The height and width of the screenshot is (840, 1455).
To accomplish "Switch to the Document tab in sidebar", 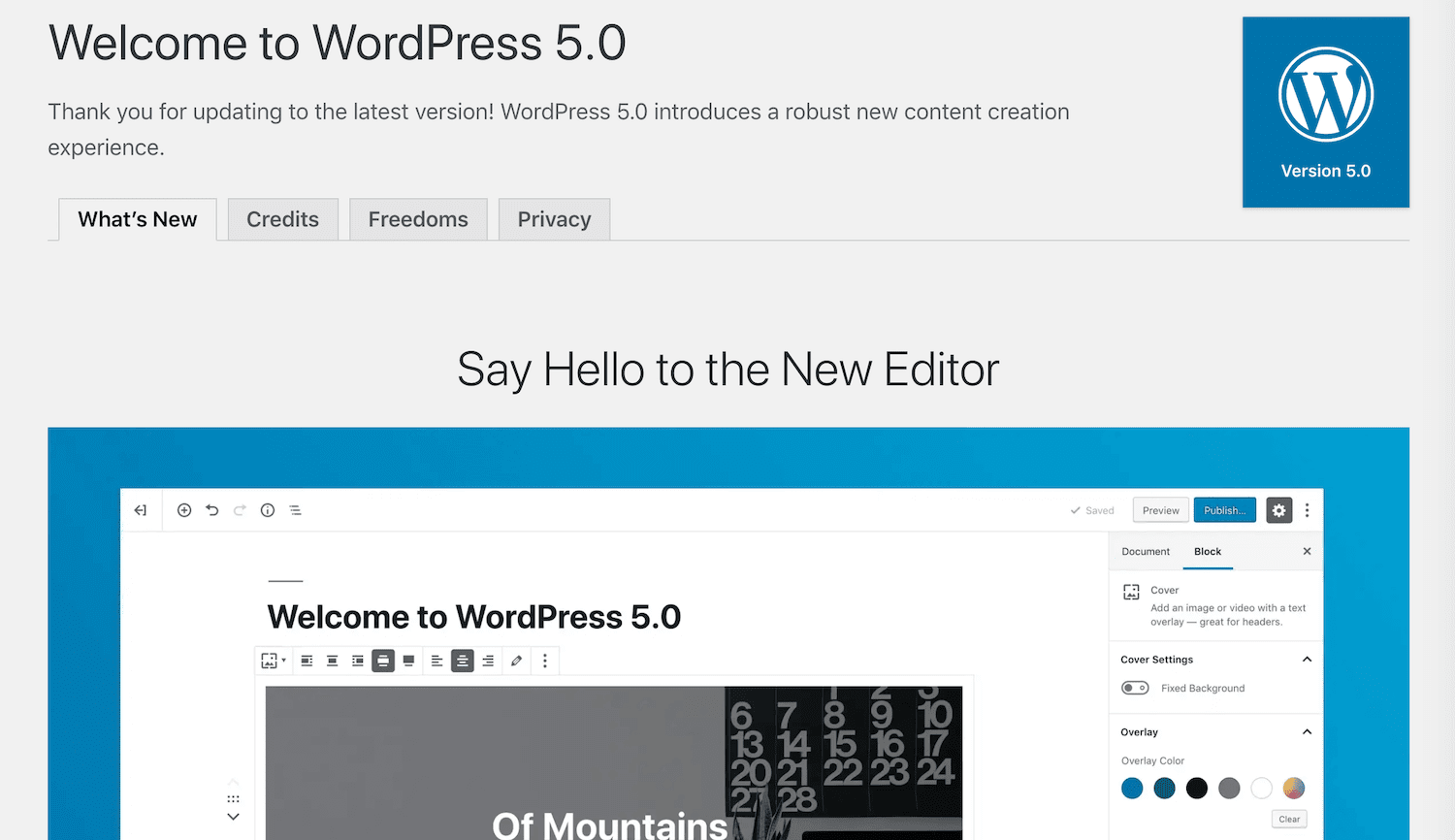I will 1146,551.
